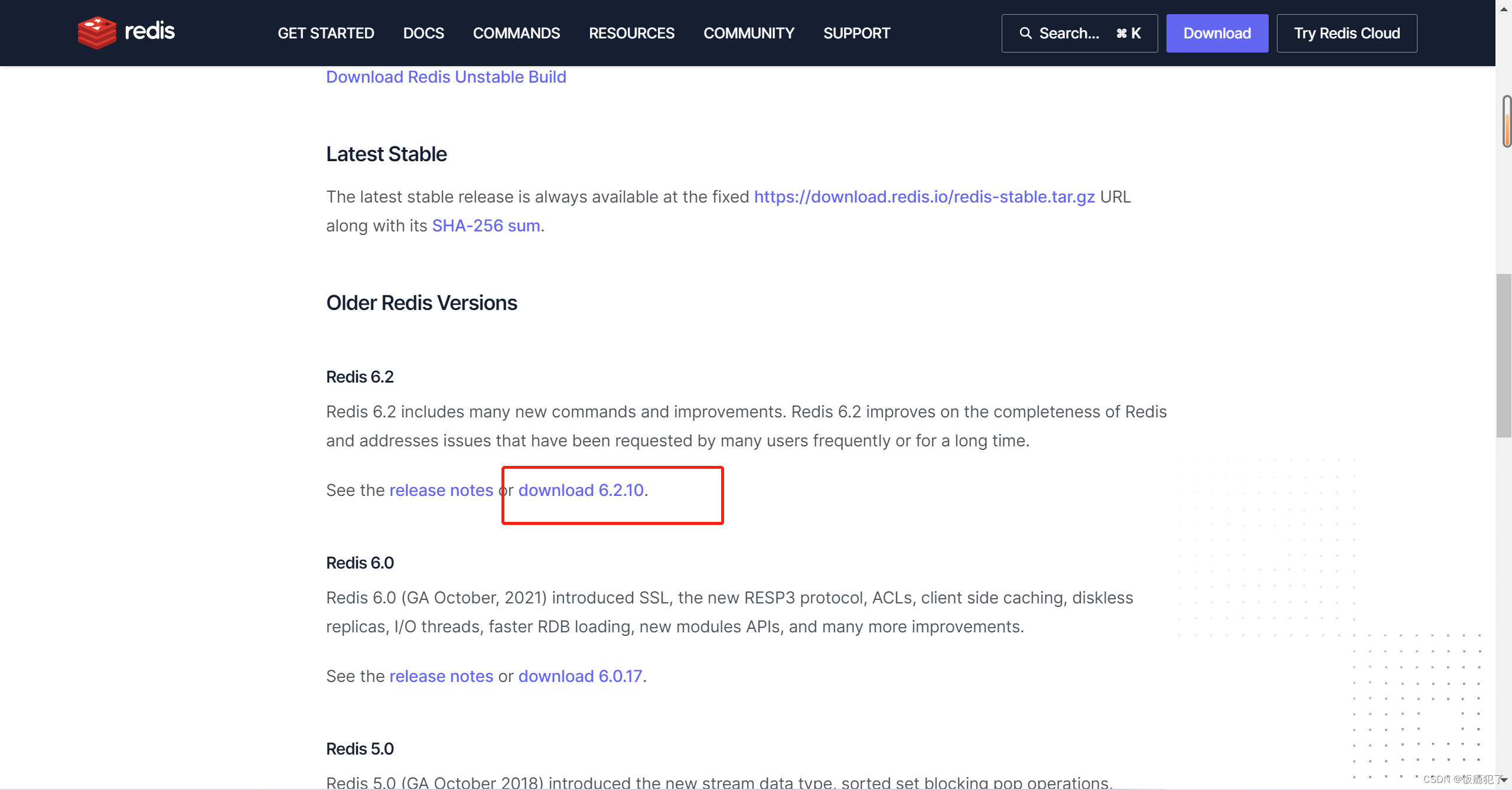
Task: Open the RESOURCES menu
Action: (x=631, y=33)
